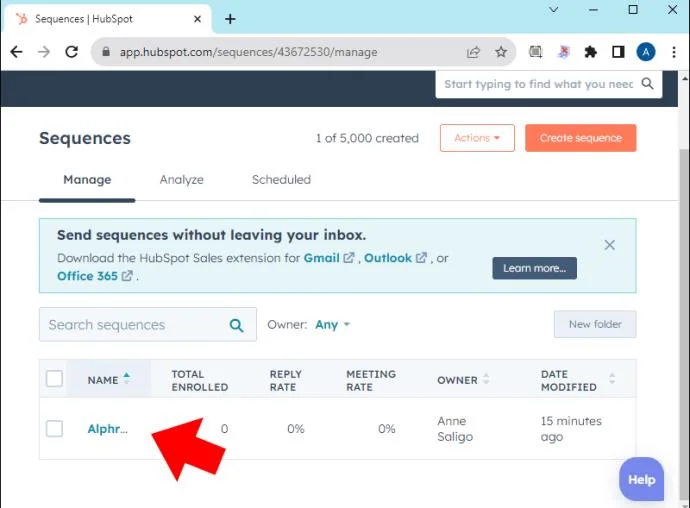Viewport: 690px width, 508px height.
Task: Click Create sequence button
Action: point(580,138)
